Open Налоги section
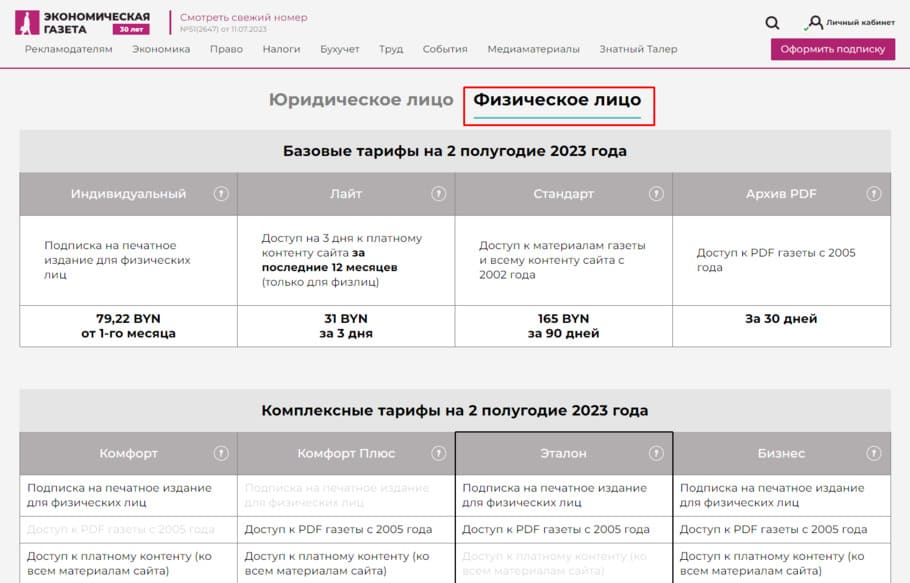This screenshot has width=910, height=583. coord(281,49)
